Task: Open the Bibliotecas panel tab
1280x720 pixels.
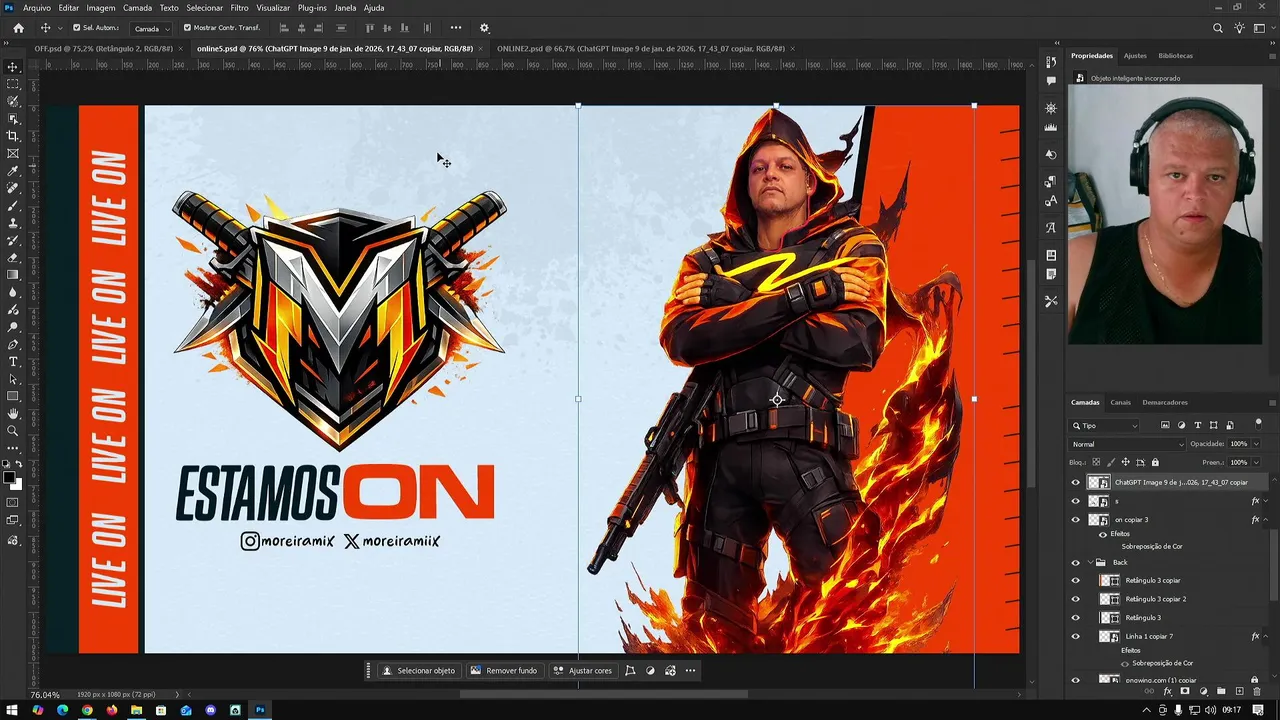Action: point(1175,55)
